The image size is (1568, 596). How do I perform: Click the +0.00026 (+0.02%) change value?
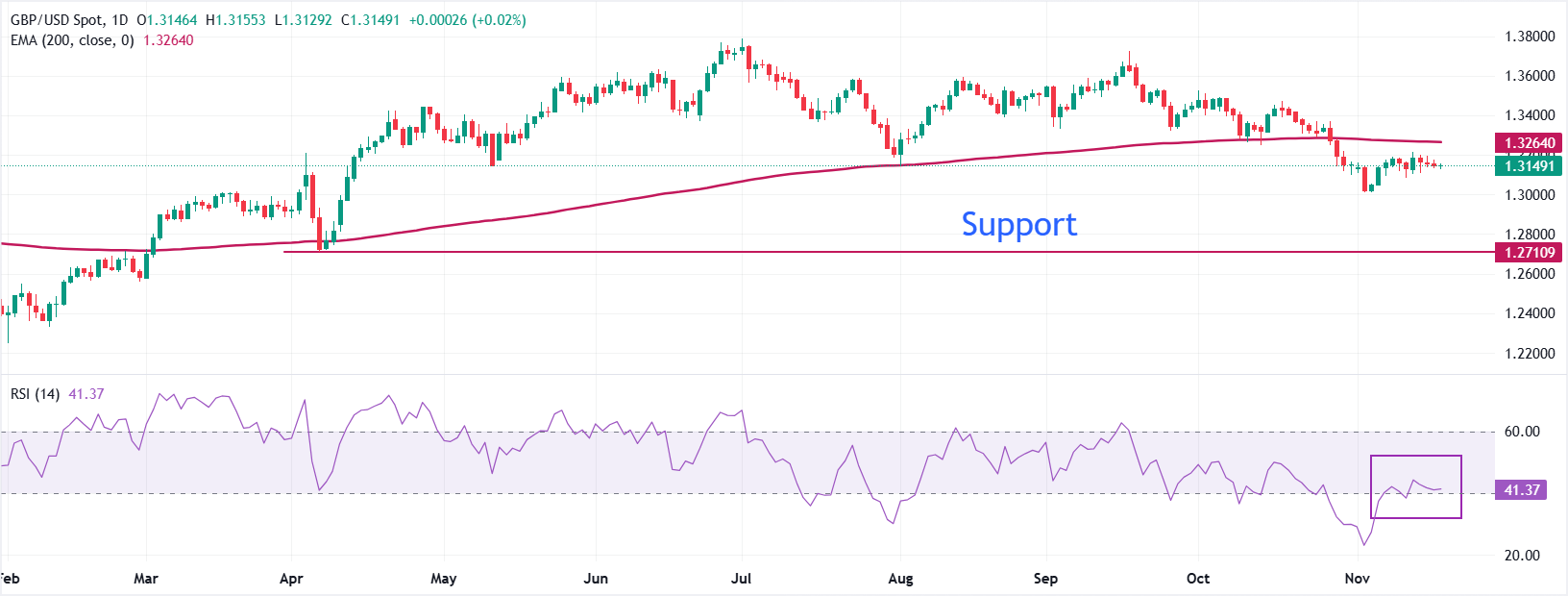tap(467, 20)
